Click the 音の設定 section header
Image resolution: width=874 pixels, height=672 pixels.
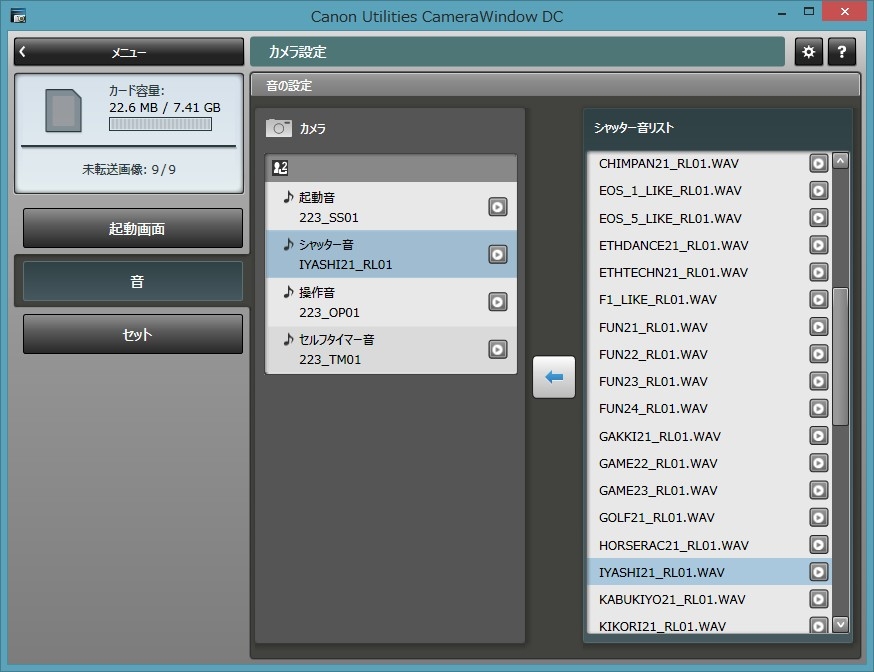tap(555, 85)
